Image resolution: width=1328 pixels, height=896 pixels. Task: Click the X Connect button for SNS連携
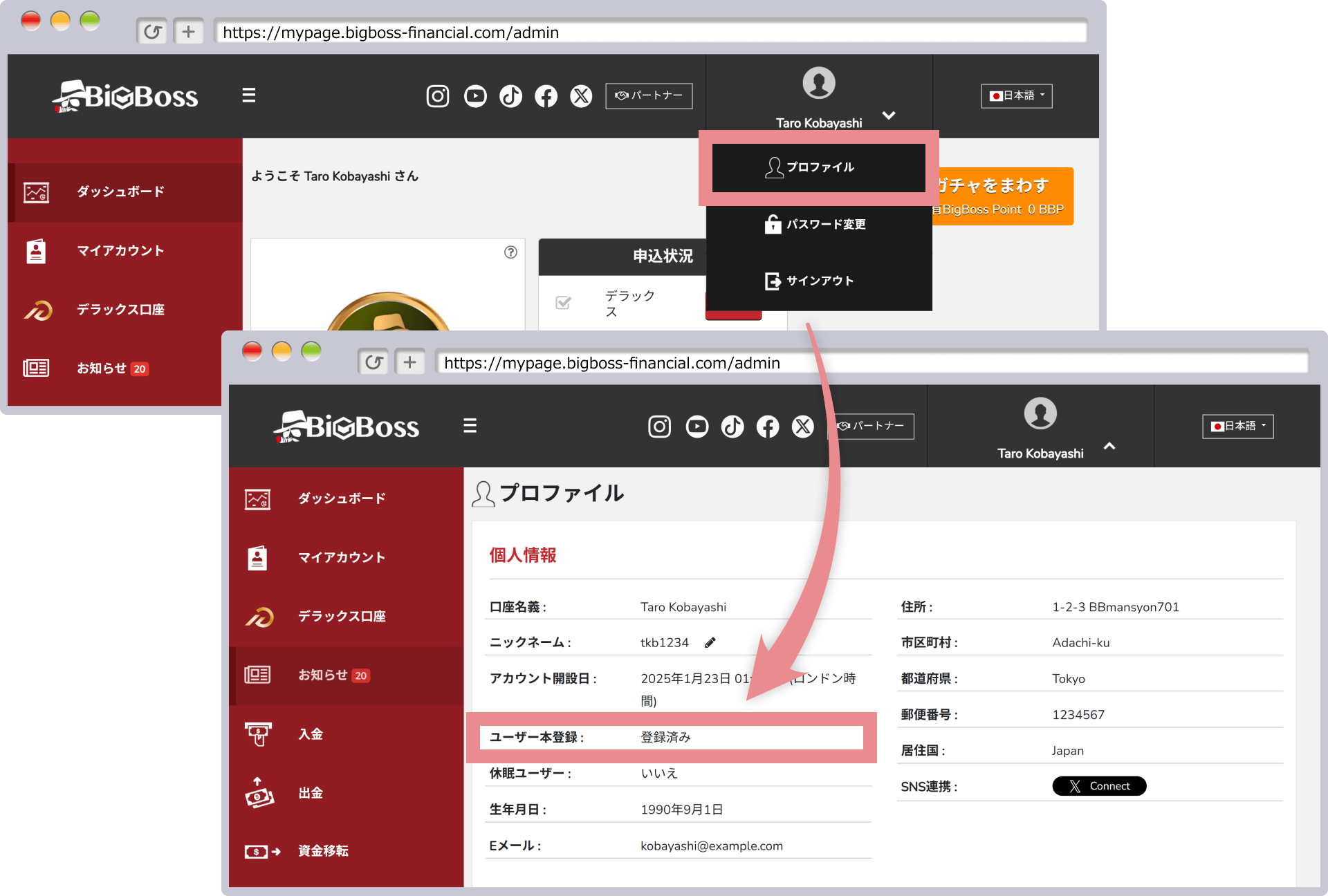(x=1098, y=786)
